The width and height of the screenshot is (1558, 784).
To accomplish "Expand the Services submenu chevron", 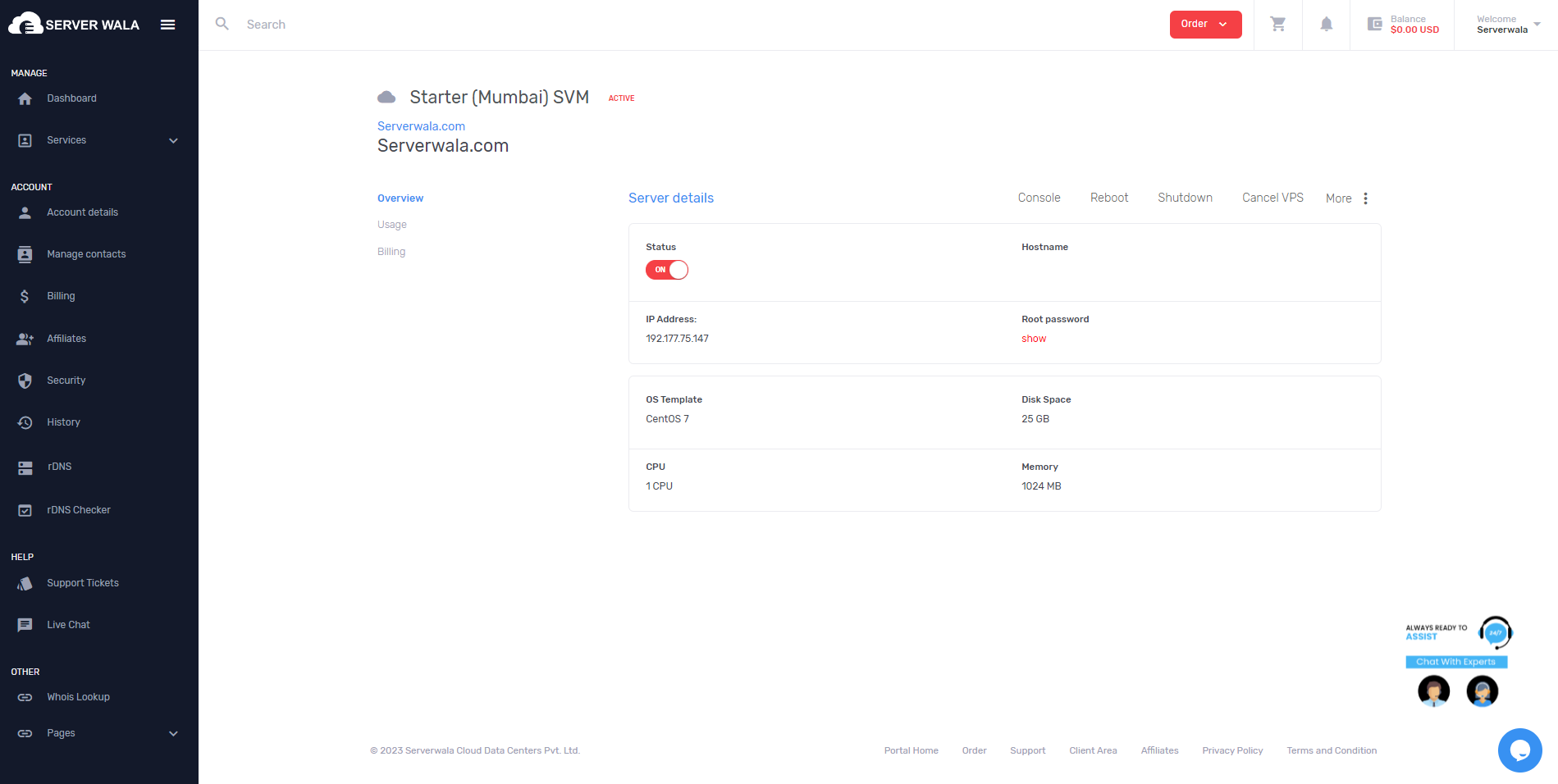I will (173, 140).
